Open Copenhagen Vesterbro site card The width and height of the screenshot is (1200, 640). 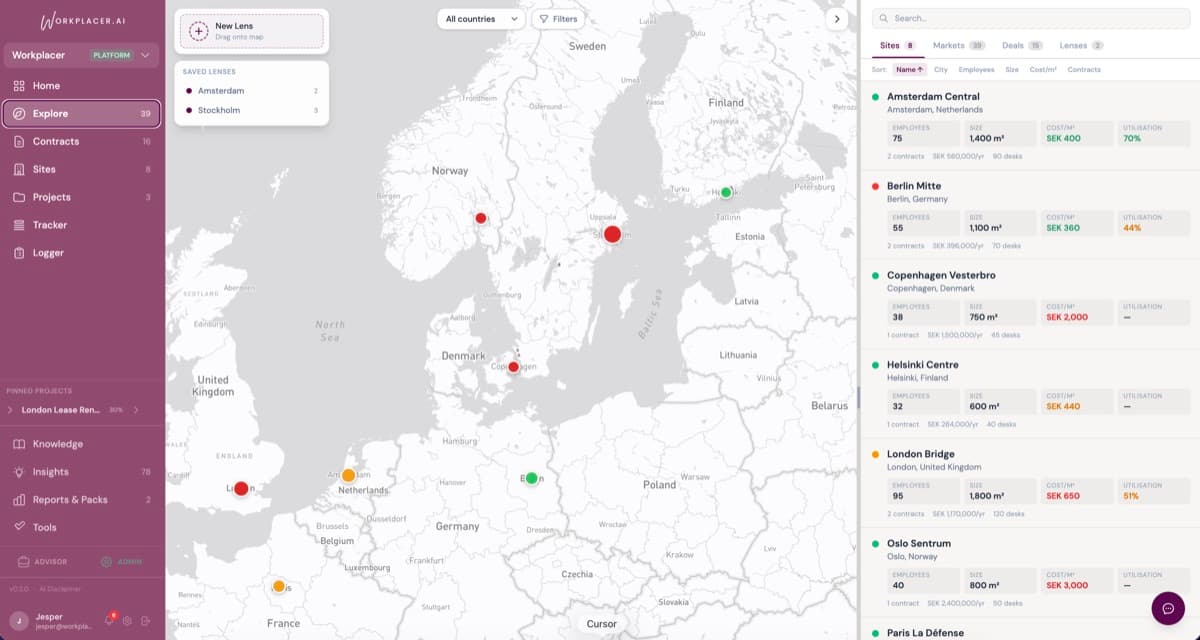click(x=1030, y=304)
